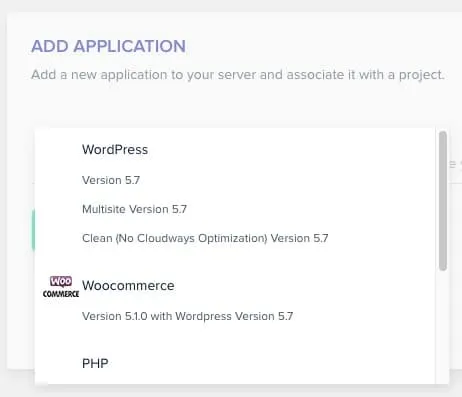Choose Multisite Version 5.7 option
The height and width of the screenshot is (397, 462).
[x=134, y=209]
